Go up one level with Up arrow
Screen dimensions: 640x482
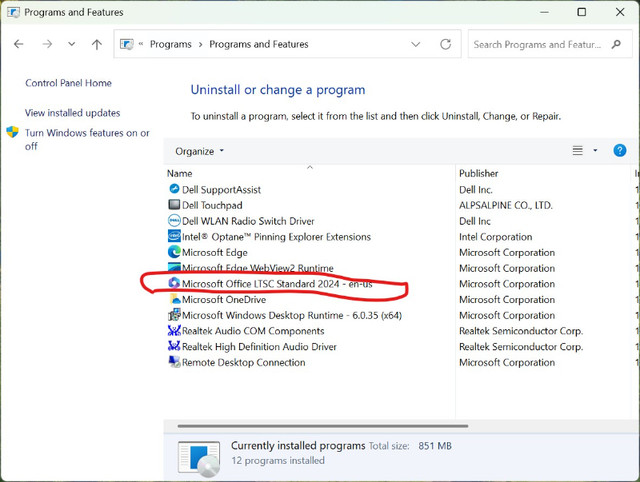click(97, 44)
